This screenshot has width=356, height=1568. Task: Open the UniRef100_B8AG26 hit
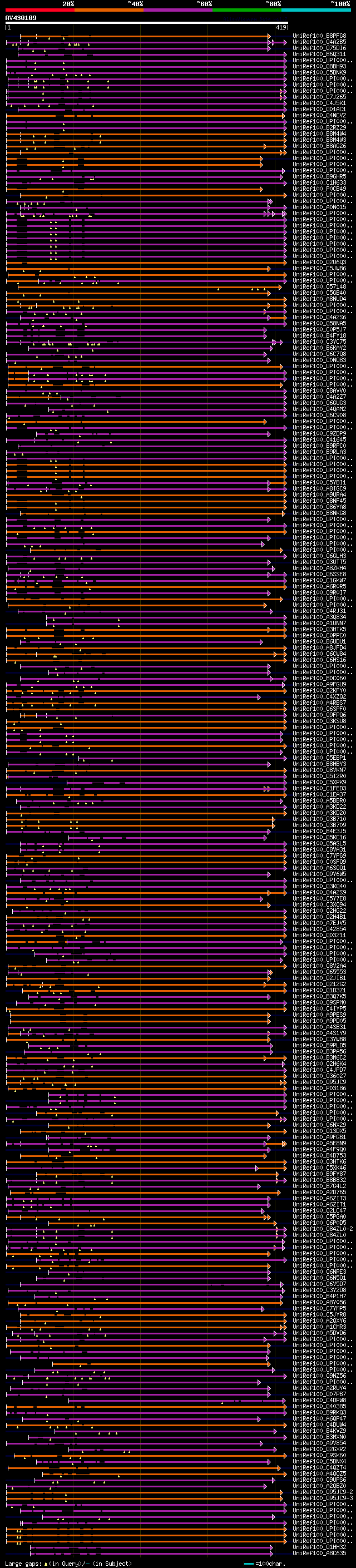pyautogui.click(x=319, y=146)
